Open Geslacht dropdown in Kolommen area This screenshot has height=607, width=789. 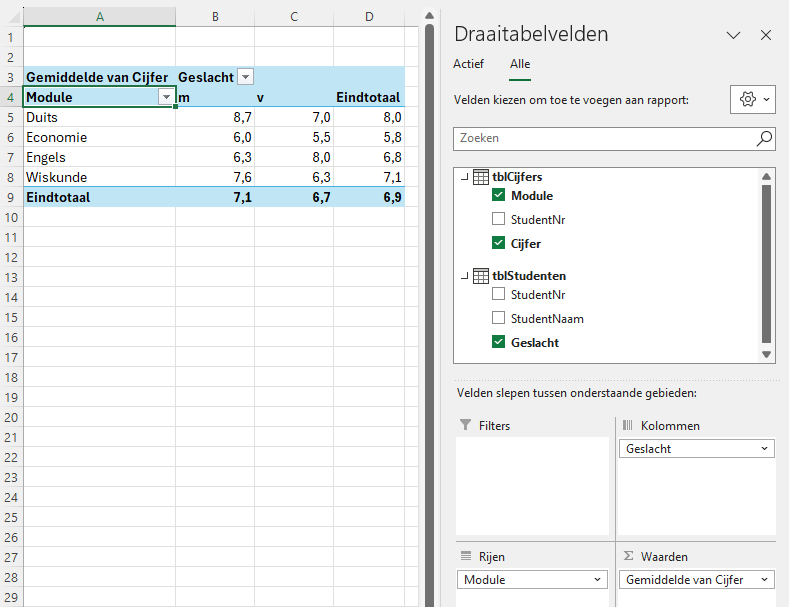[765, 449]
